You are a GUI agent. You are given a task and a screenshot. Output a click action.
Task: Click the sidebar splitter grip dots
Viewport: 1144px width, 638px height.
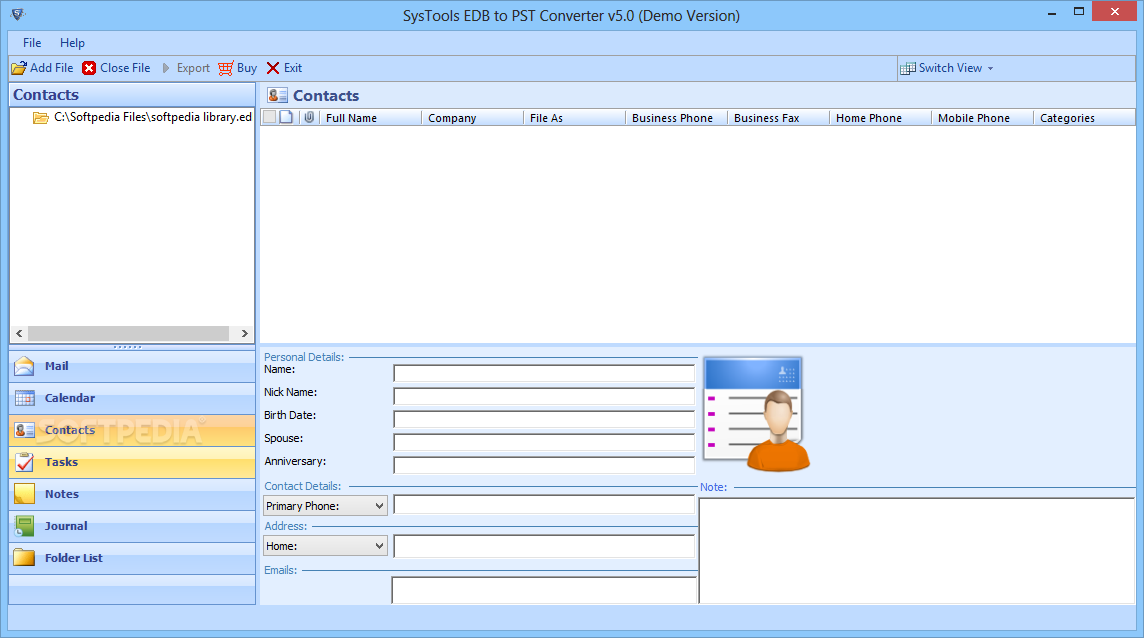tap(128, 347)
